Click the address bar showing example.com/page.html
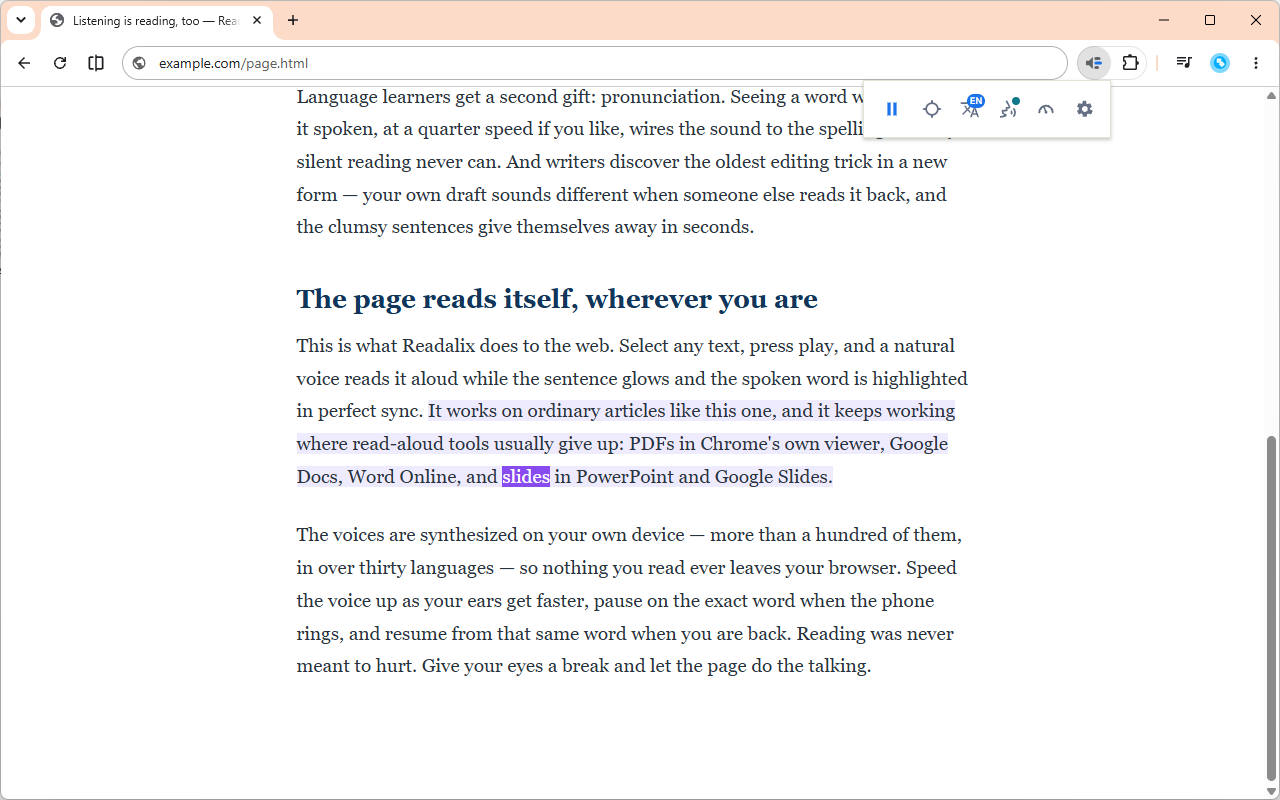The height and width of the screenshot is (800, 1280). (595, 63)
